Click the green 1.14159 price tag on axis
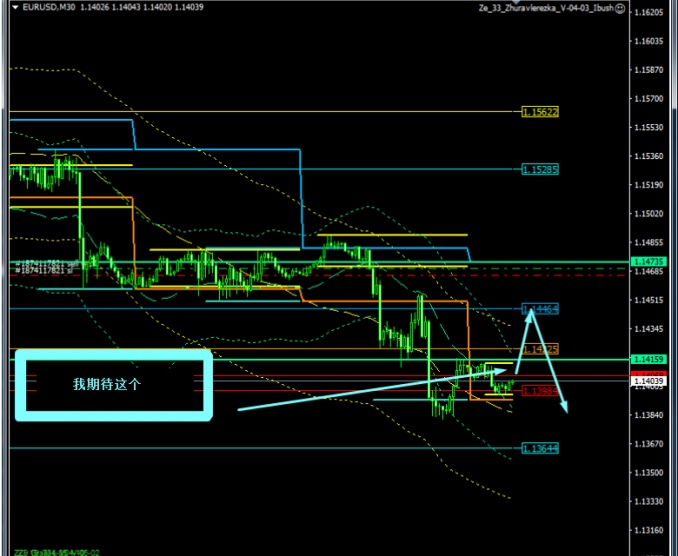 (643, 359)
